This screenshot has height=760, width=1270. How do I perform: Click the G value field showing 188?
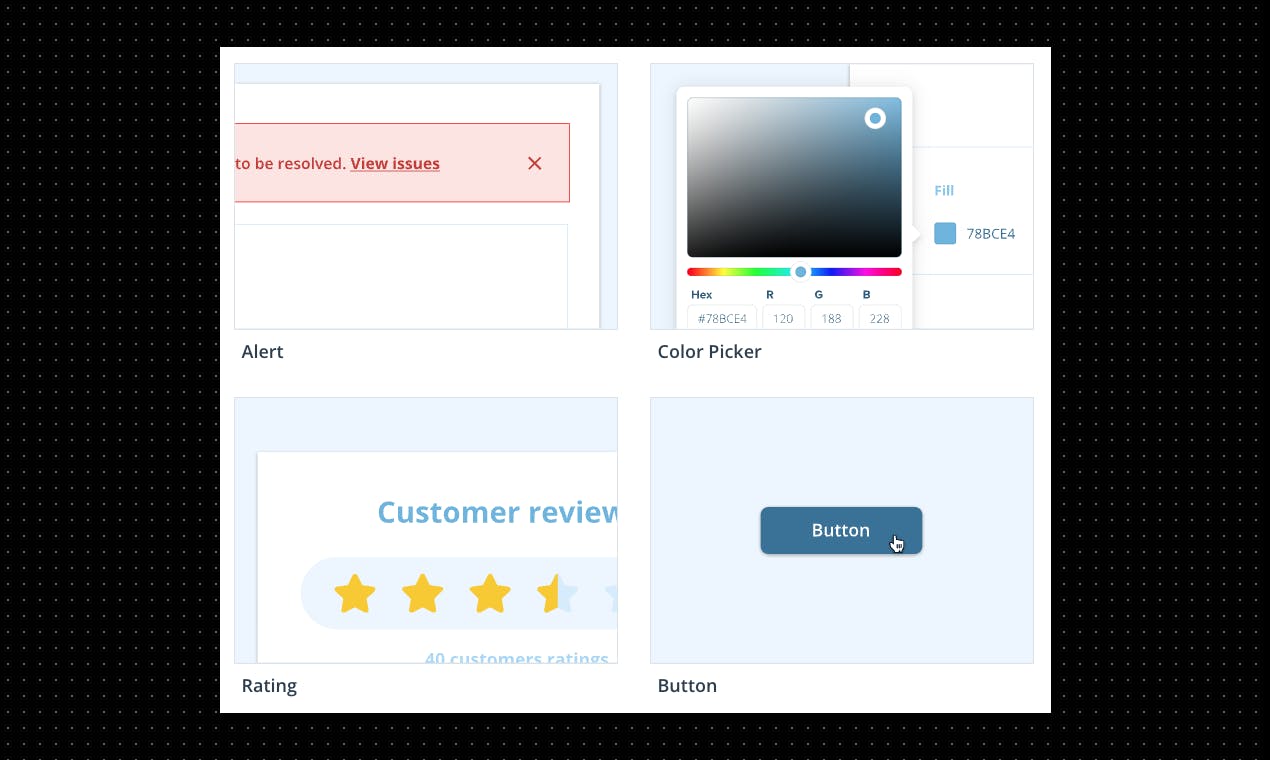click(832, 317)
